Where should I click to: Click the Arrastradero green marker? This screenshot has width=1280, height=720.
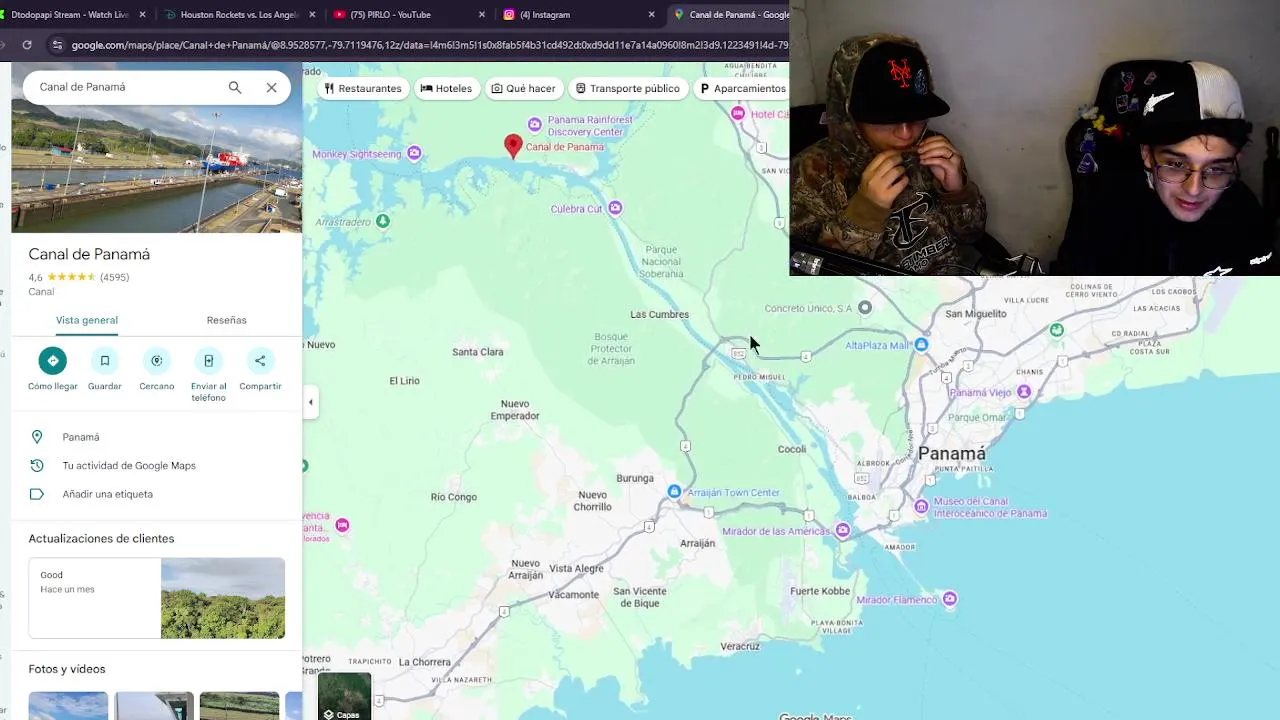point(382,221)
